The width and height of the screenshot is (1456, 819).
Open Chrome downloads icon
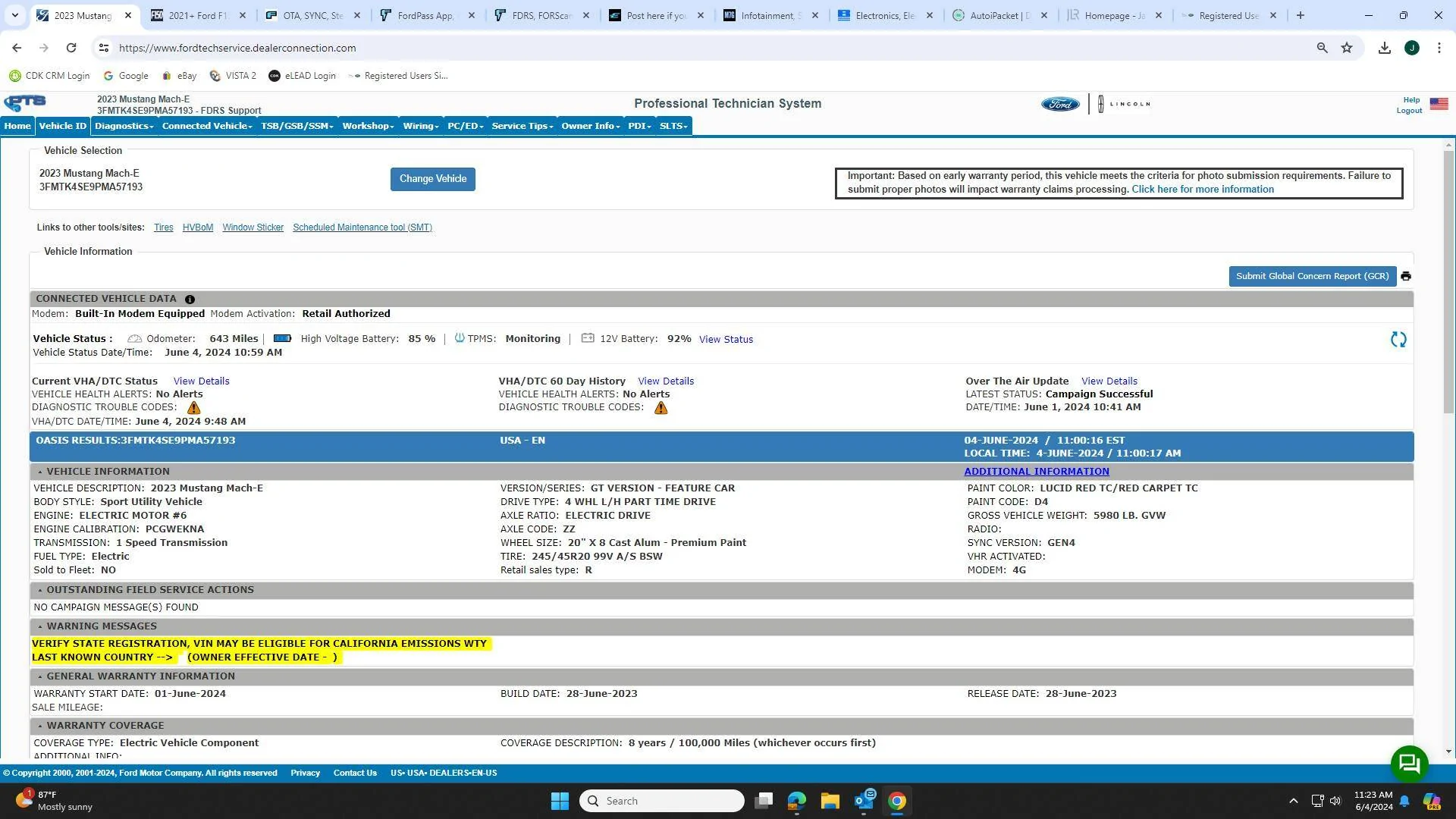tap(1385, 48)
